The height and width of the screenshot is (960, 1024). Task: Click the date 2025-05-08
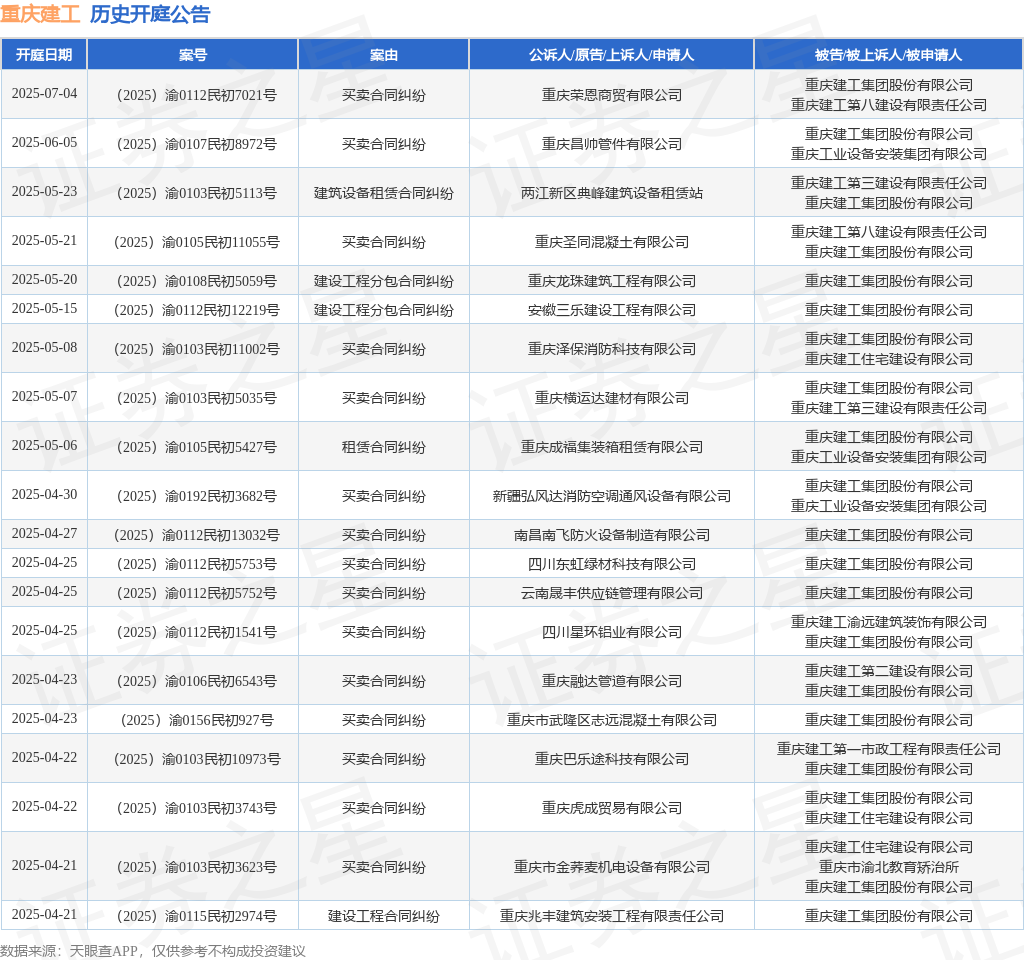pyautogui.click(x=44, y=347)
